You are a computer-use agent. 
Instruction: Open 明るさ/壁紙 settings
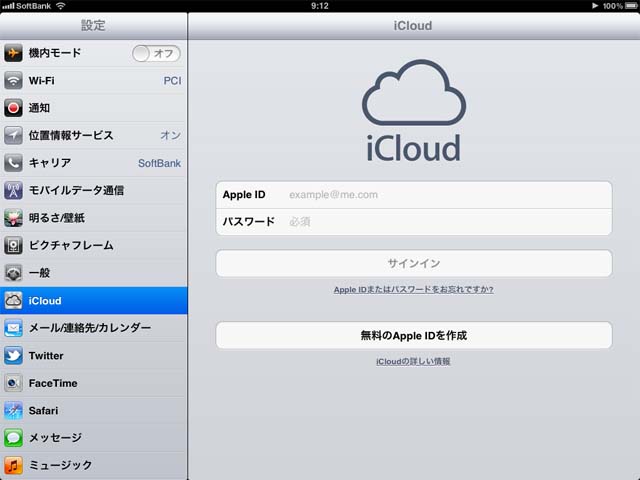[93, 218]
